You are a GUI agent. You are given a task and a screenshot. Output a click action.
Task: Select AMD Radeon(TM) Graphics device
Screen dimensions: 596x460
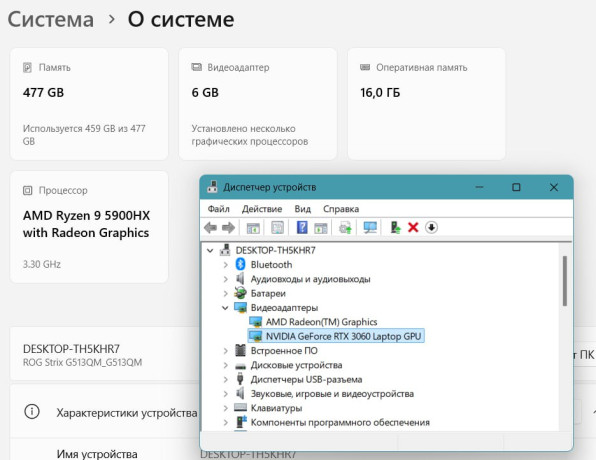coord(321,322)
